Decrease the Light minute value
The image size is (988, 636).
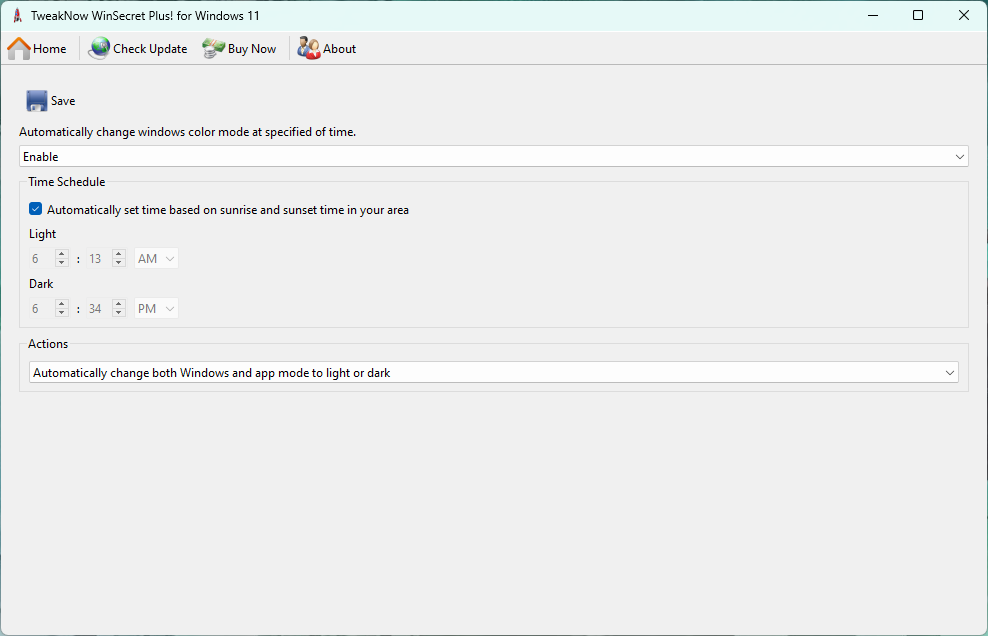[x=119, y=263]
